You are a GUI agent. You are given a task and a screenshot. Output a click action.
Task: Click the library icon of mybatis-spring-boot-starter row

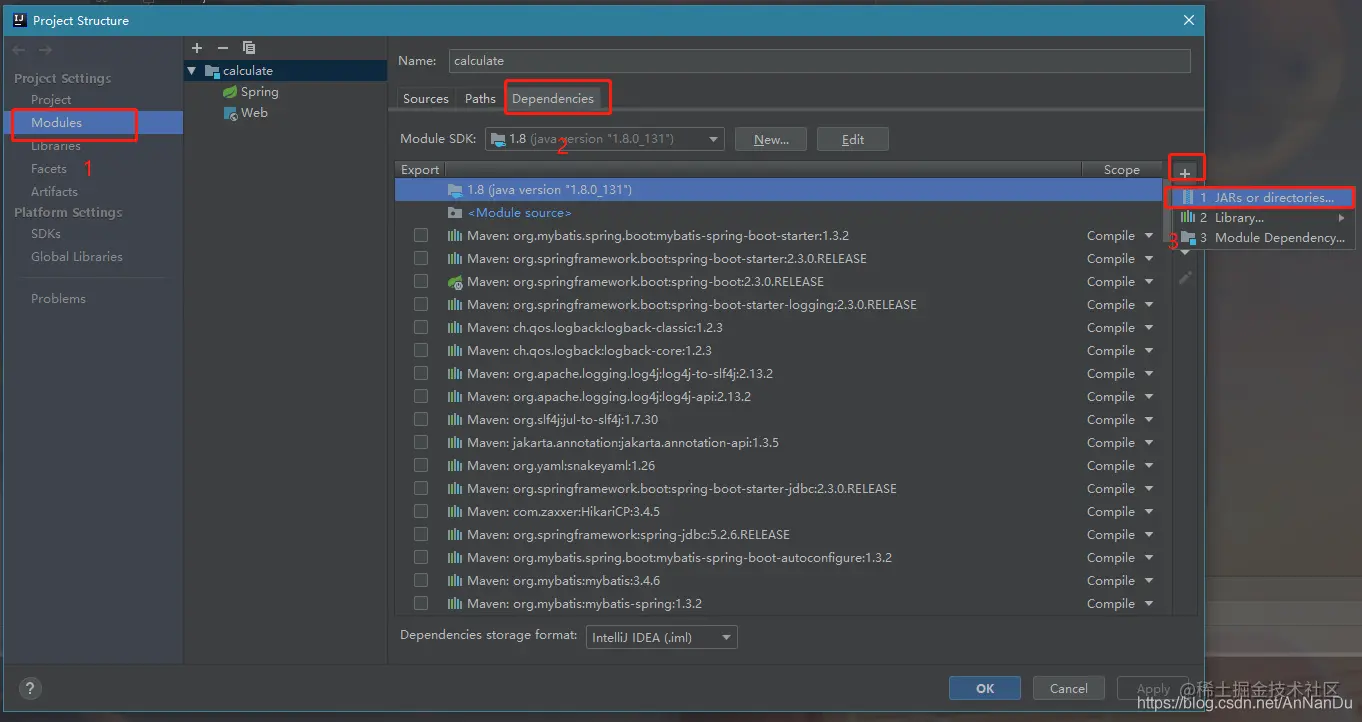(x=455, y=236)
